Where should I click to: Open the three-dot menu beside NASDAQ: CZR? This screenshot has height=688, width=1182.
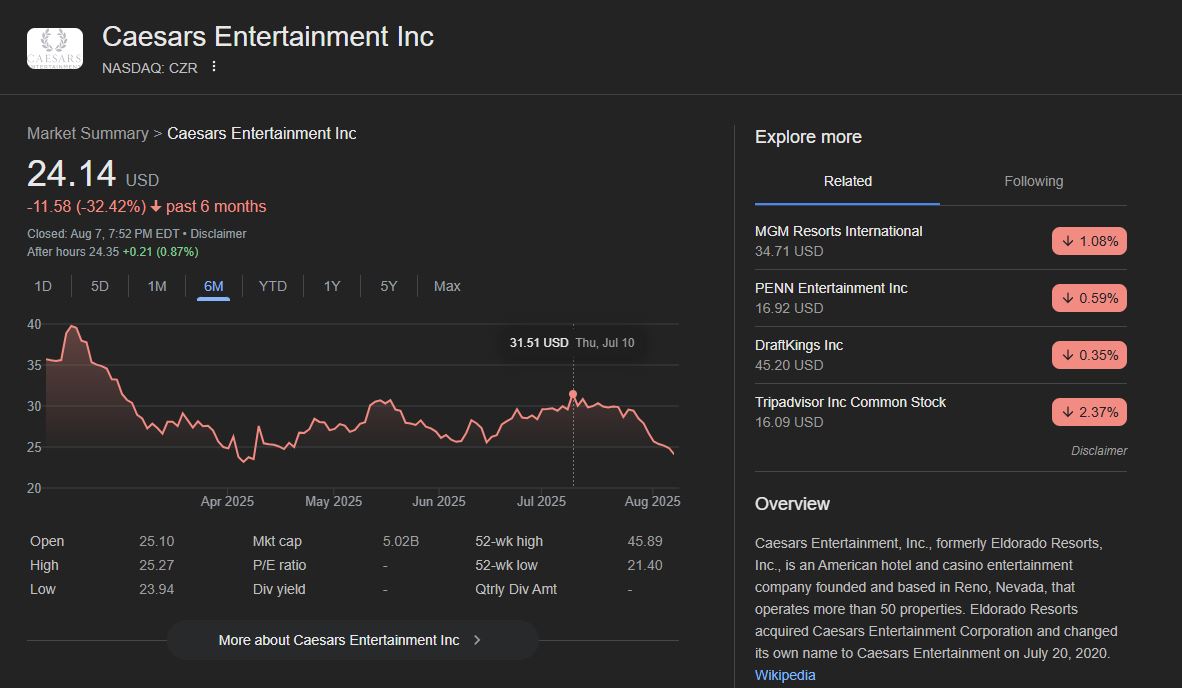click(x=214, y=67)
